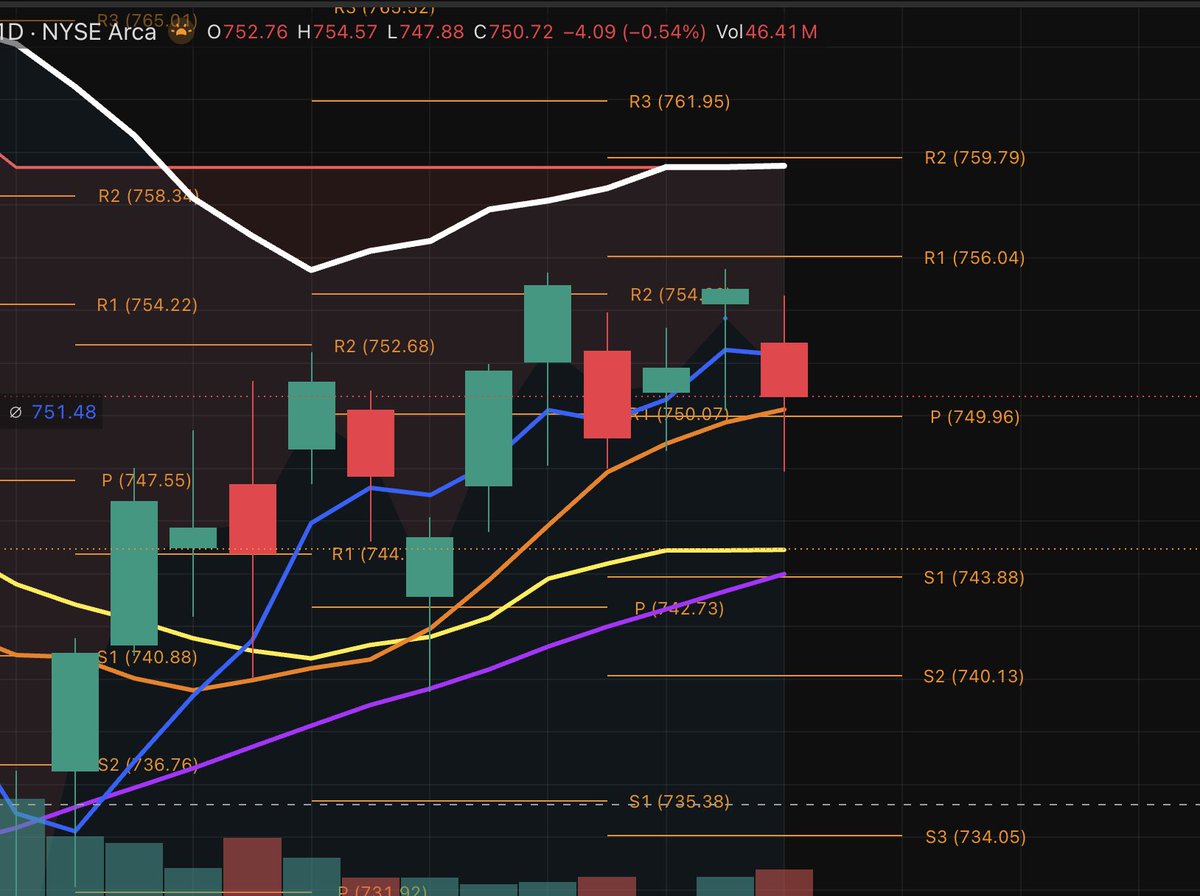Screen dimensions: 1200x896
Task: Click the R1 (750.07) pivot label
Action: [679, 413]
